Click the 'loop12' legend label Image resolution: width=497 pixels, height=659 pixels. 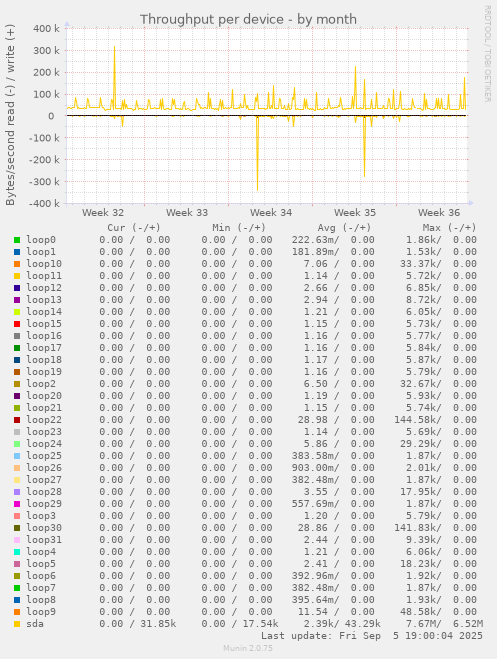(x=44, y=287)
